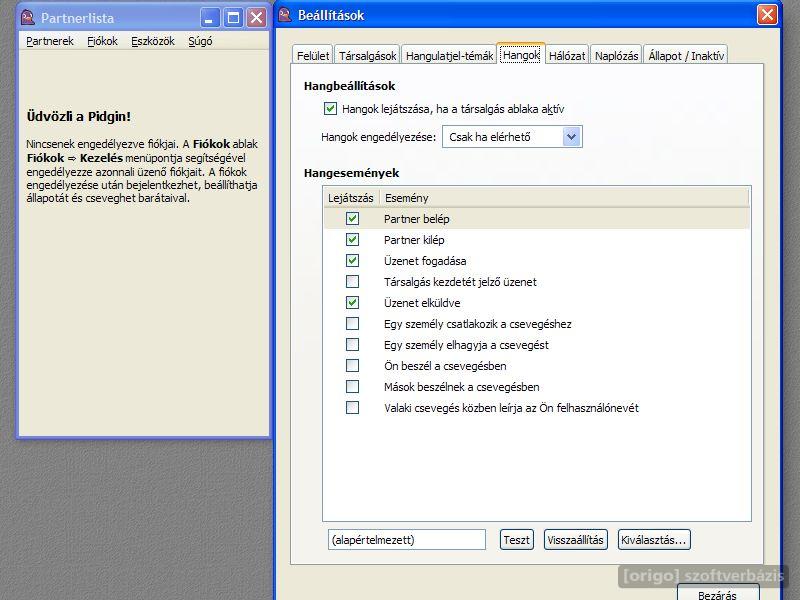Select the 'Partner kilép' event row text

tap(414, 240)
